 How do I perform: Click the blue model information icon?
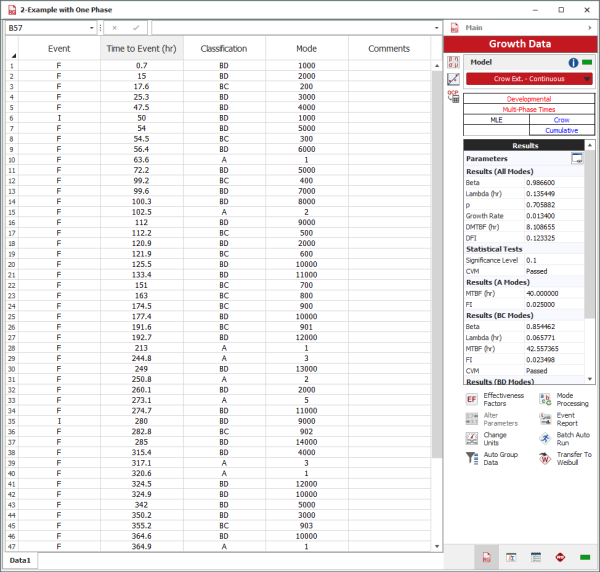(574, 62)
